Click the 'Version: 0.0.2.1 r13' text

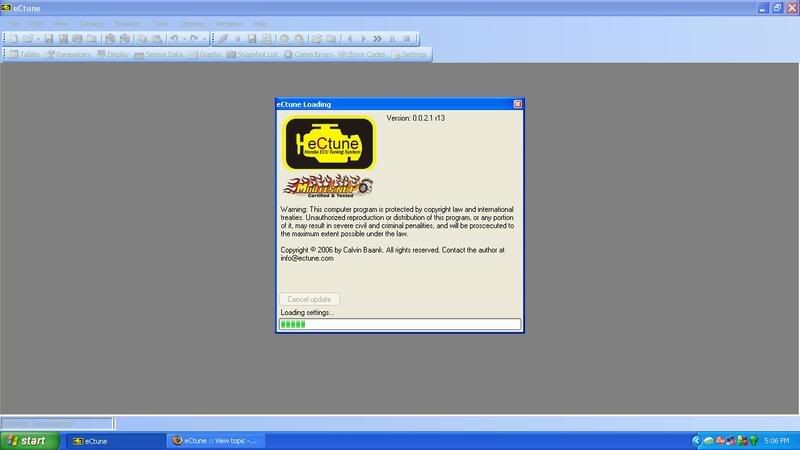click(415, 118)
